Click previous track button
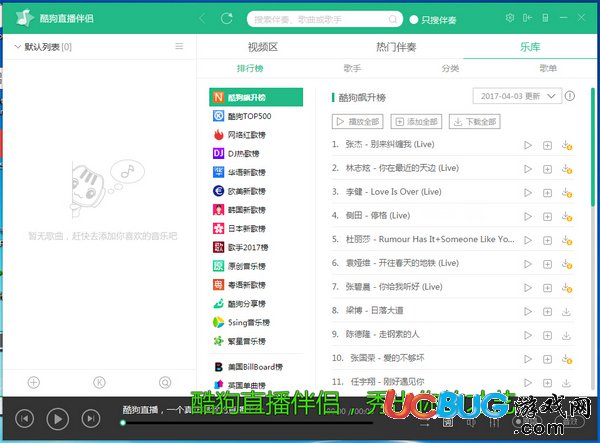 coord(24,419)
